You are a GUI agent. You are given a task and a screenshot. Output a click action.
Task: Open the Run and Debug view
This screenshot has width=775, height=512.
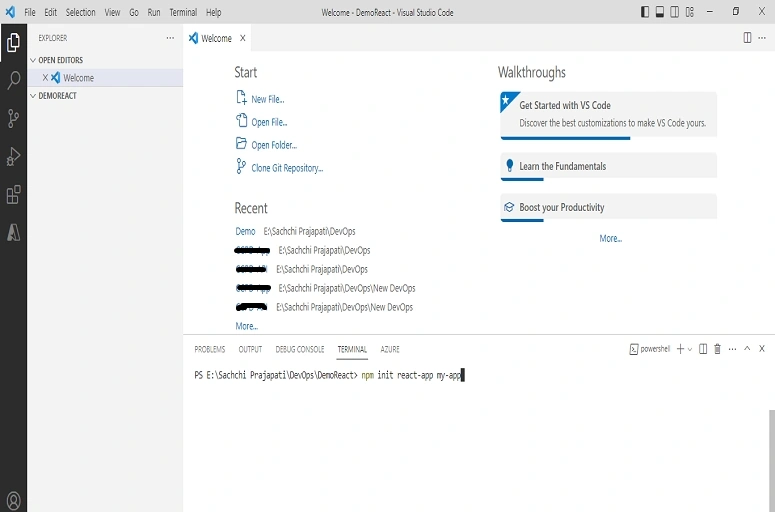(13, 157)
